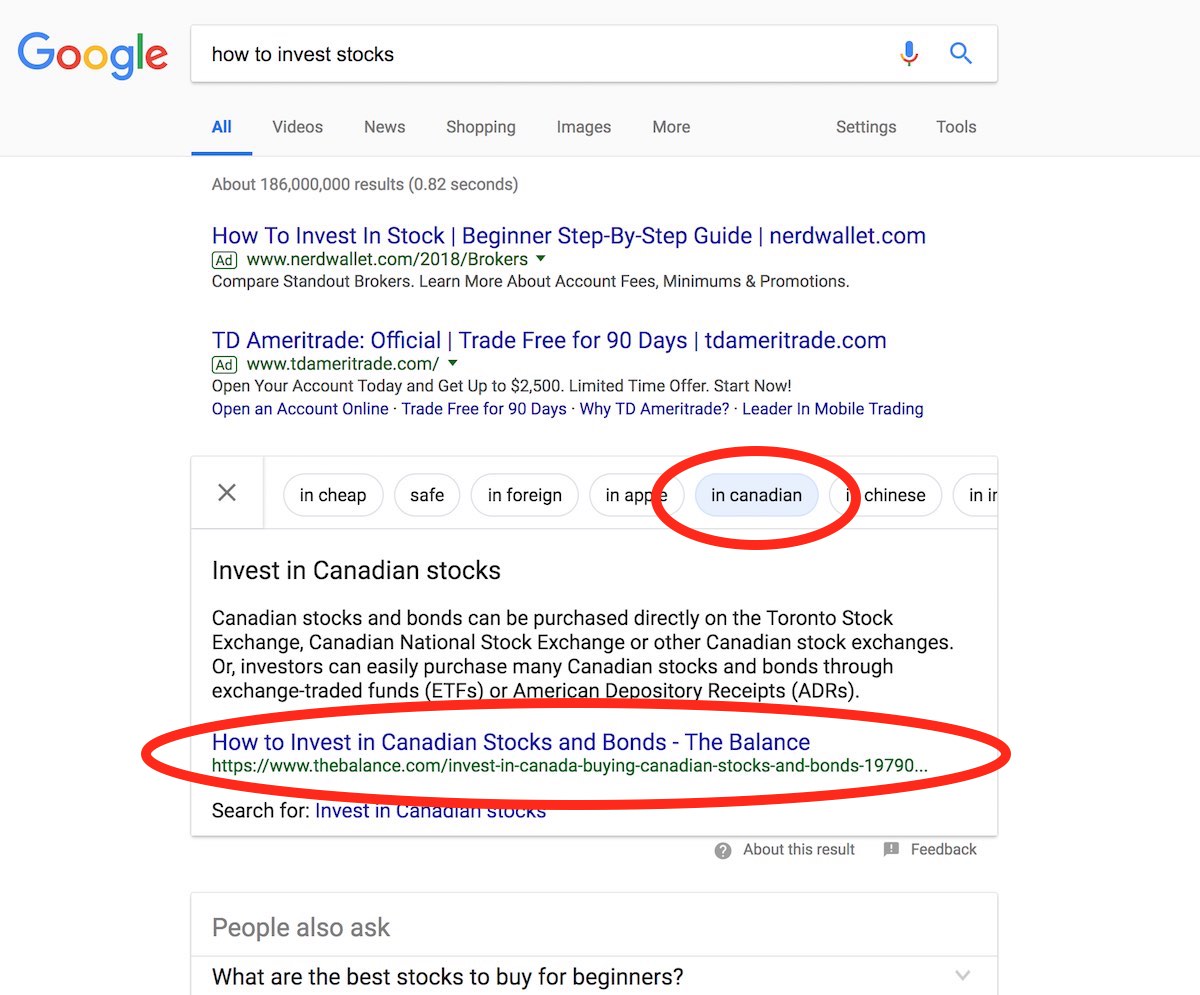Expand the best stocks for beginners question

click(594, 976)
